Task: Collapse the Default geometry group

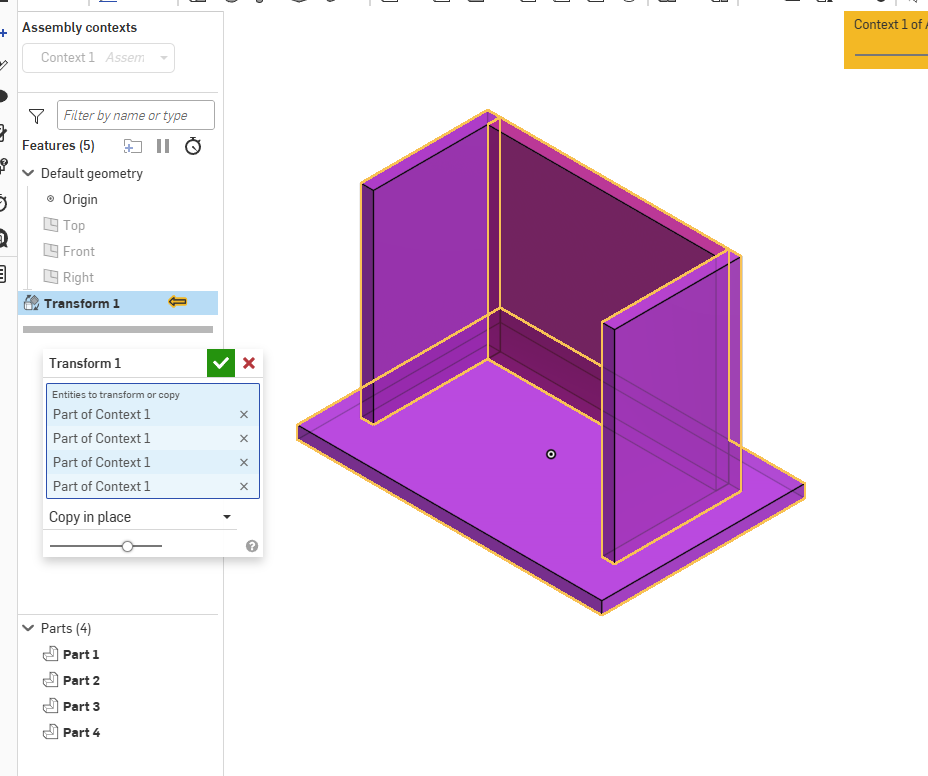Action: 28,173
